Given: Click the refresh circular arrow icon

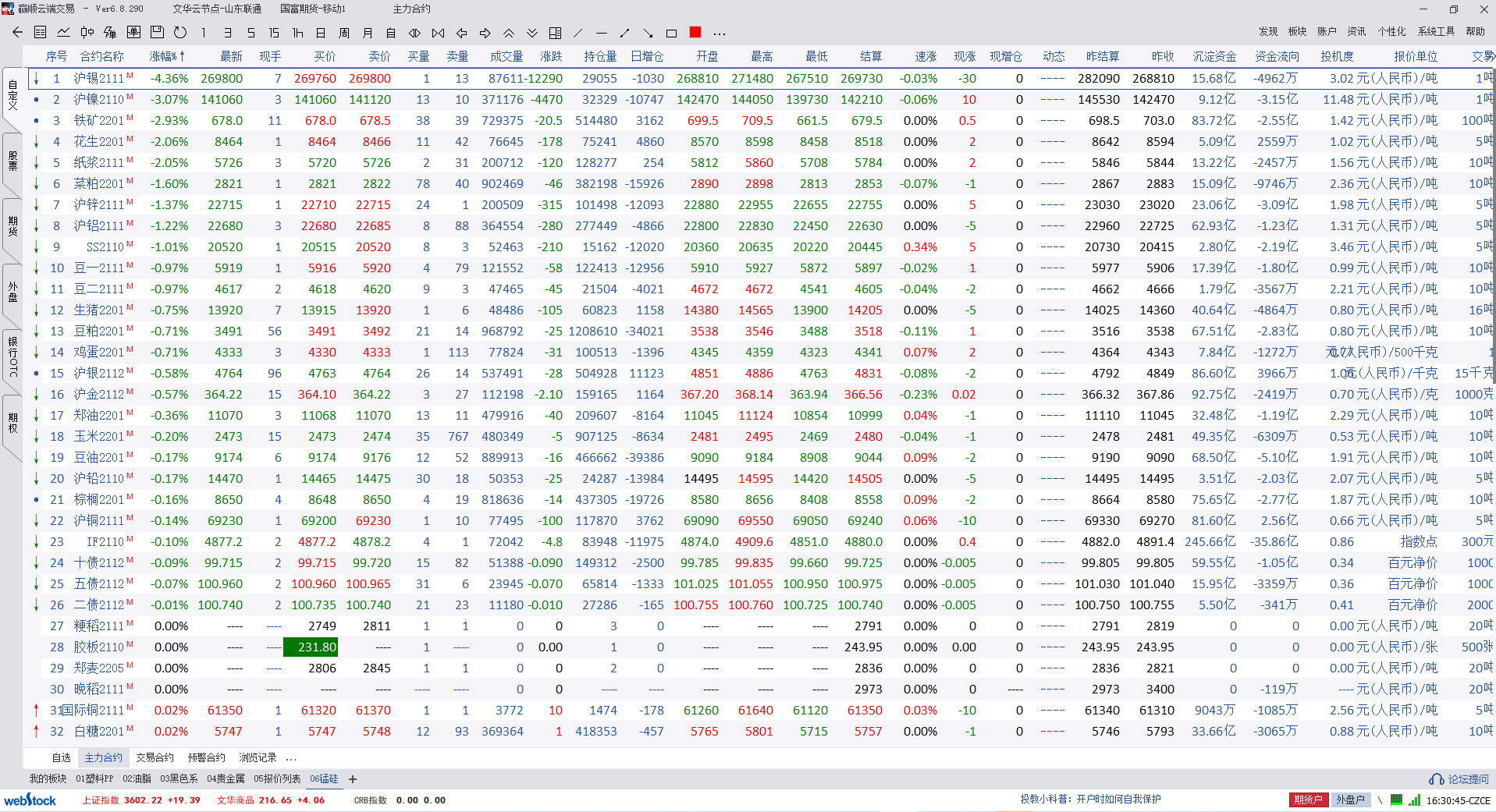Looking at the screenshot, I should point(180,33).
